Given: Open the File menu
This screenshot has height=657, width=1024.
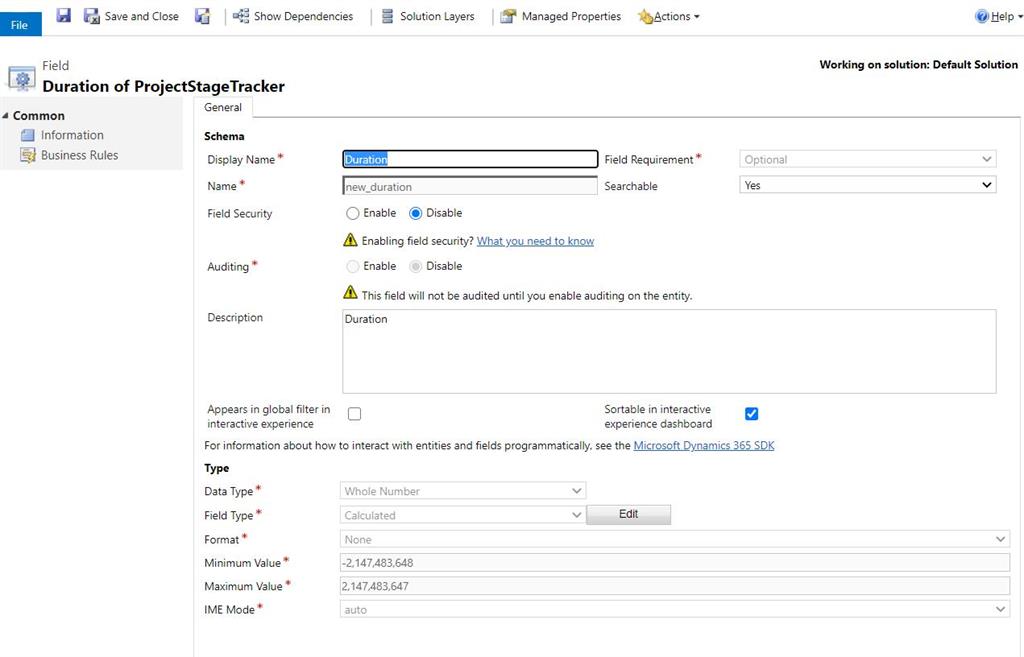Looking at the screenshot, I should point(19,24).
